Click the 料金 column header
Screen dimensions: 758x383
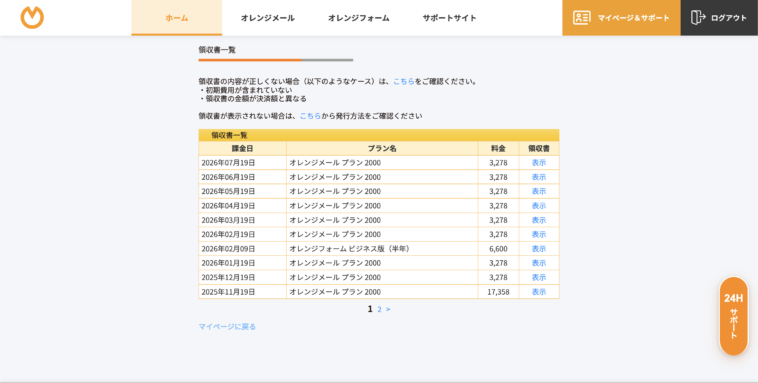coord(498,148)
